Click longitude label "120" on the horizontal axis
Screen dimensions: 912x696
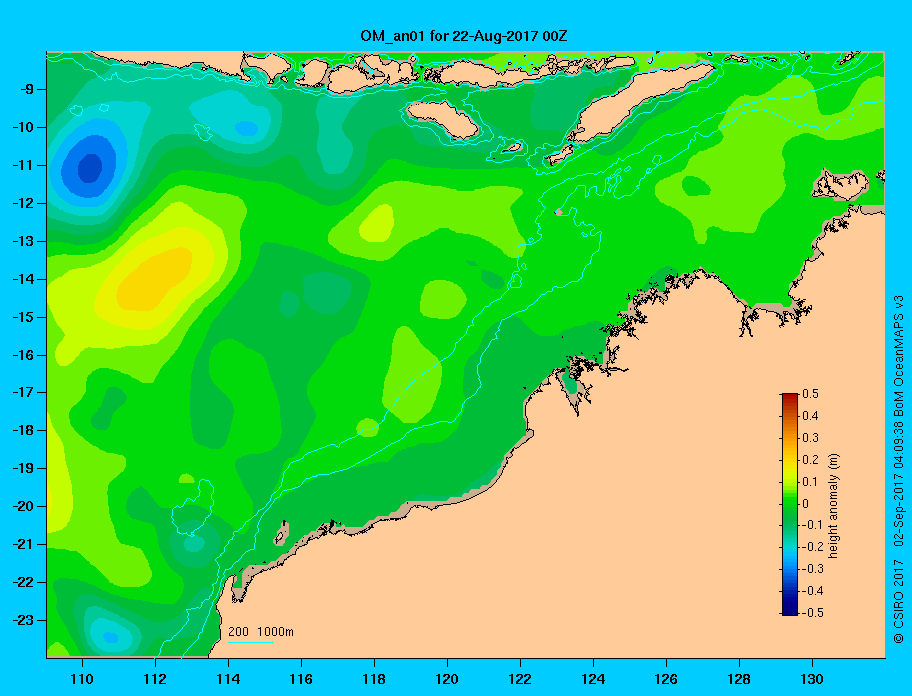tap(447, 679)
